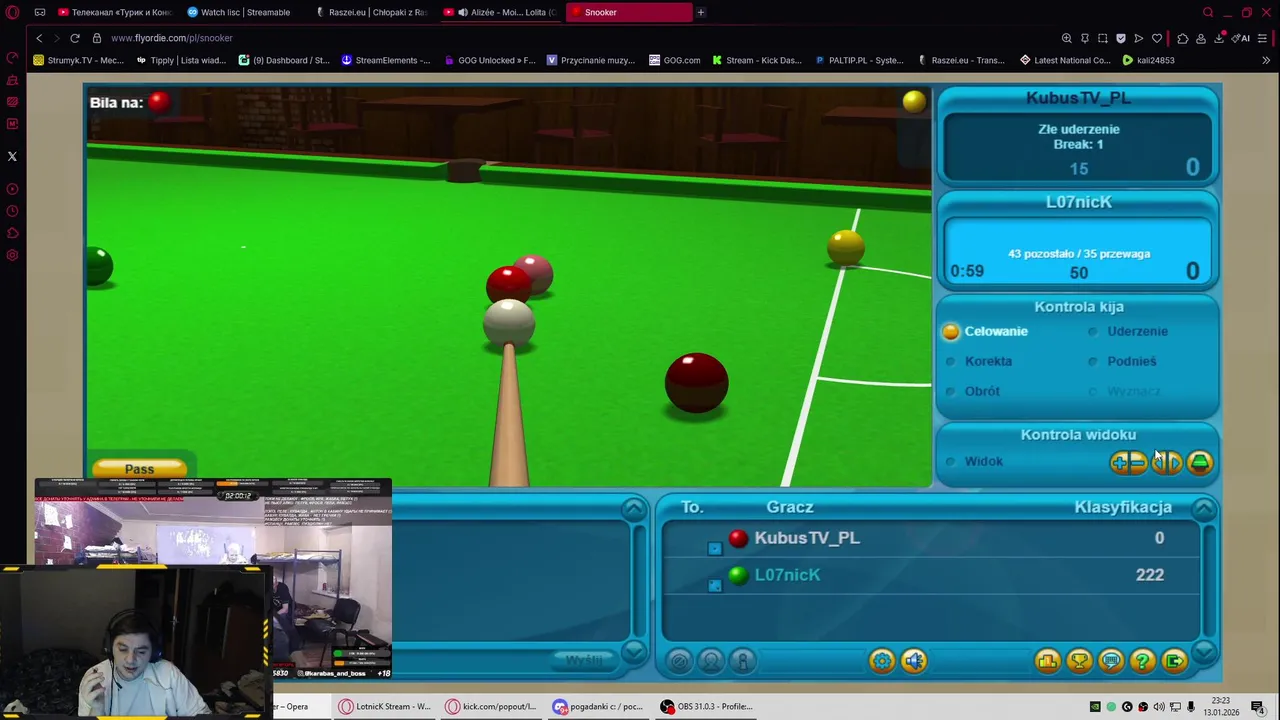Toggle checkbox beside KubusTV_PL
1280x720 pixels.
point(714,548)
